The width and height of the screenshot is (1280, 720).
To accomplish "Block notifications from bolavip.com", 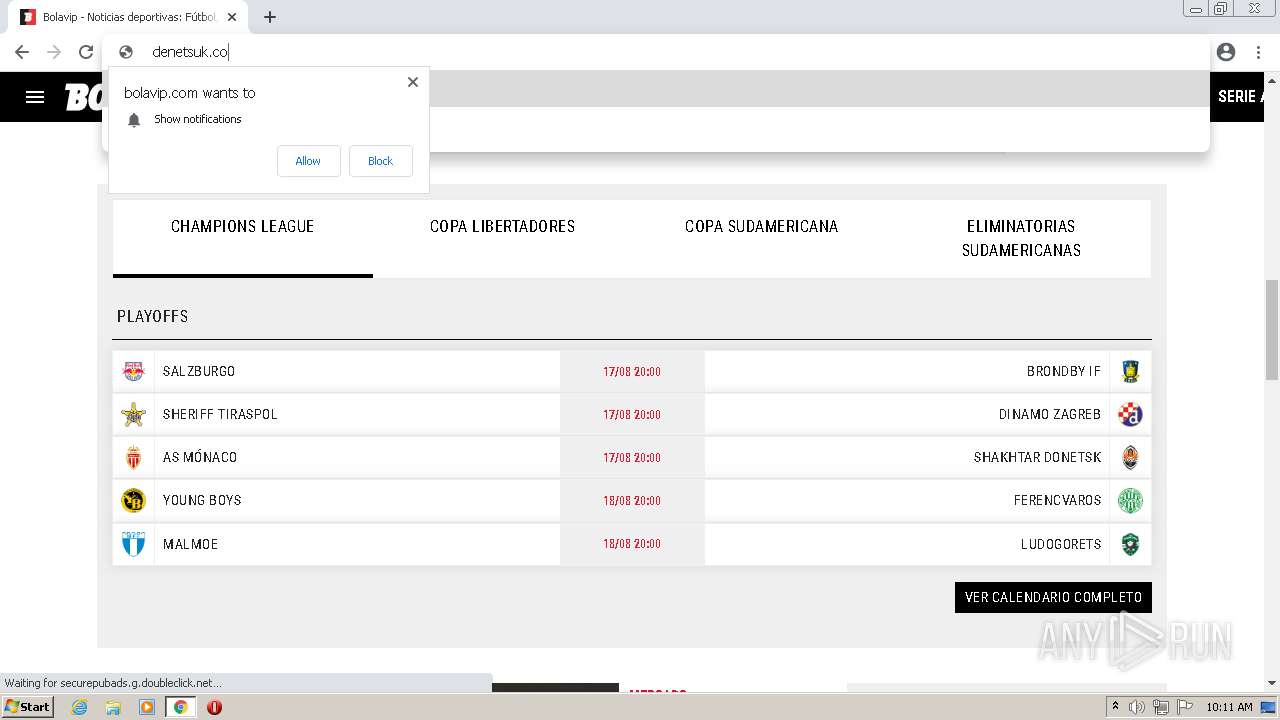I will (x=380, y=161).
